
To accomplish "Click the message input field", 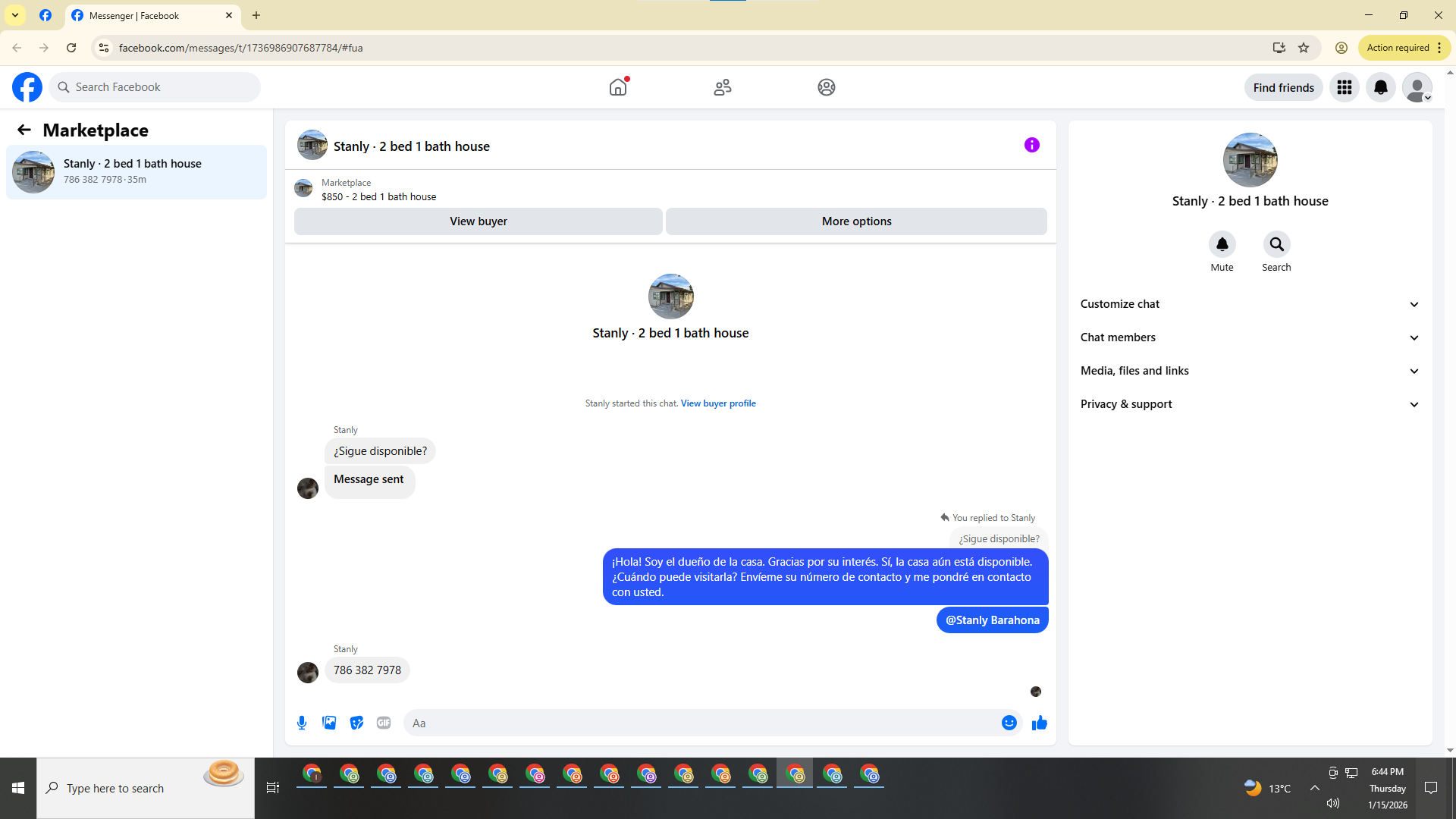I will click(x=701, y=723).
